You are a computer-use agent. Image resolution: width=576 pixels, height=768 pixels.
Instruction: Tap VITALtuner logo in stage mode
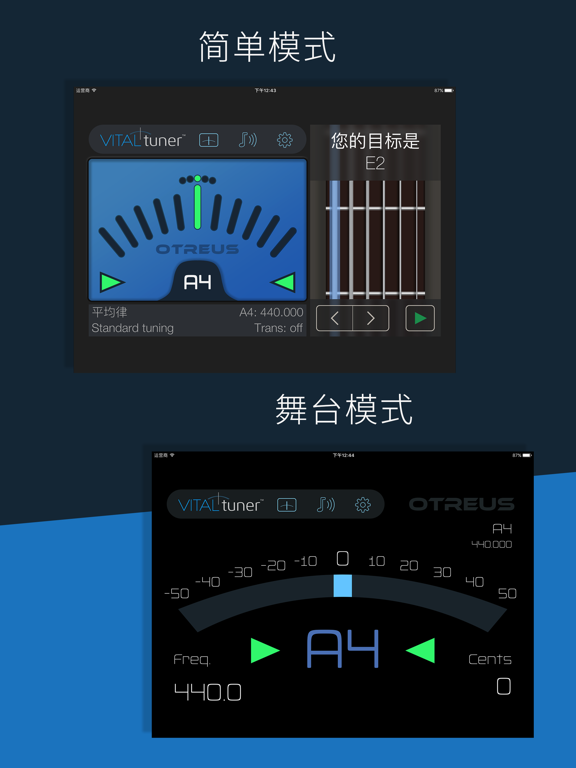tap(220, 504)
